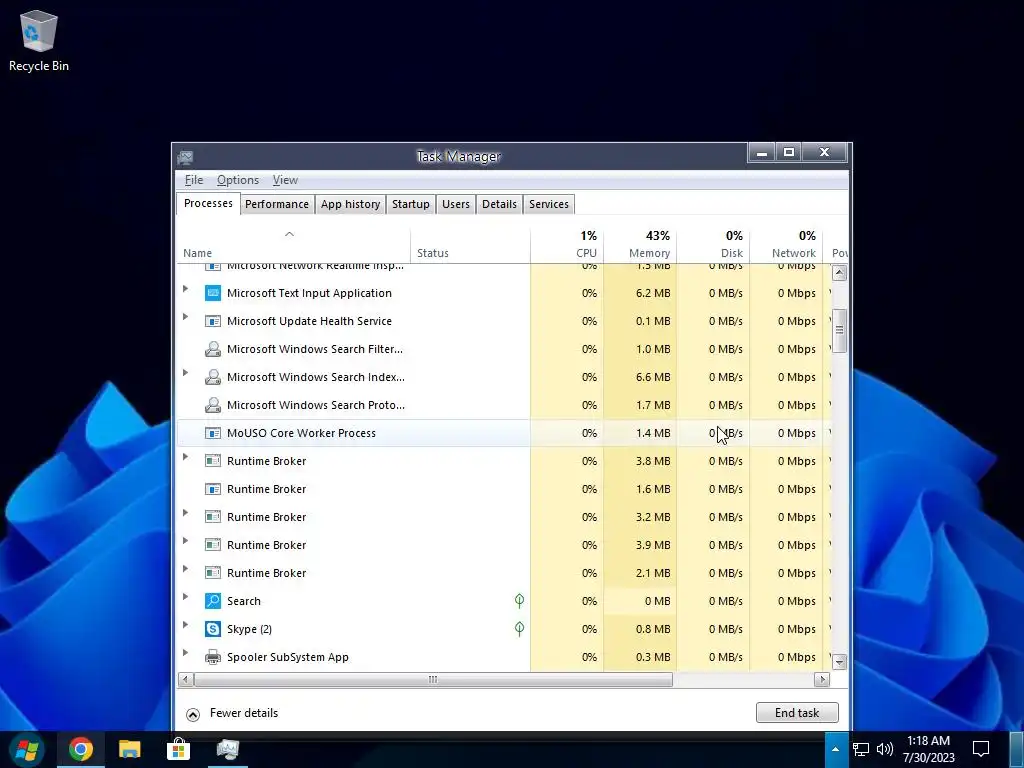Open the Options menu

tap(238, 180)
